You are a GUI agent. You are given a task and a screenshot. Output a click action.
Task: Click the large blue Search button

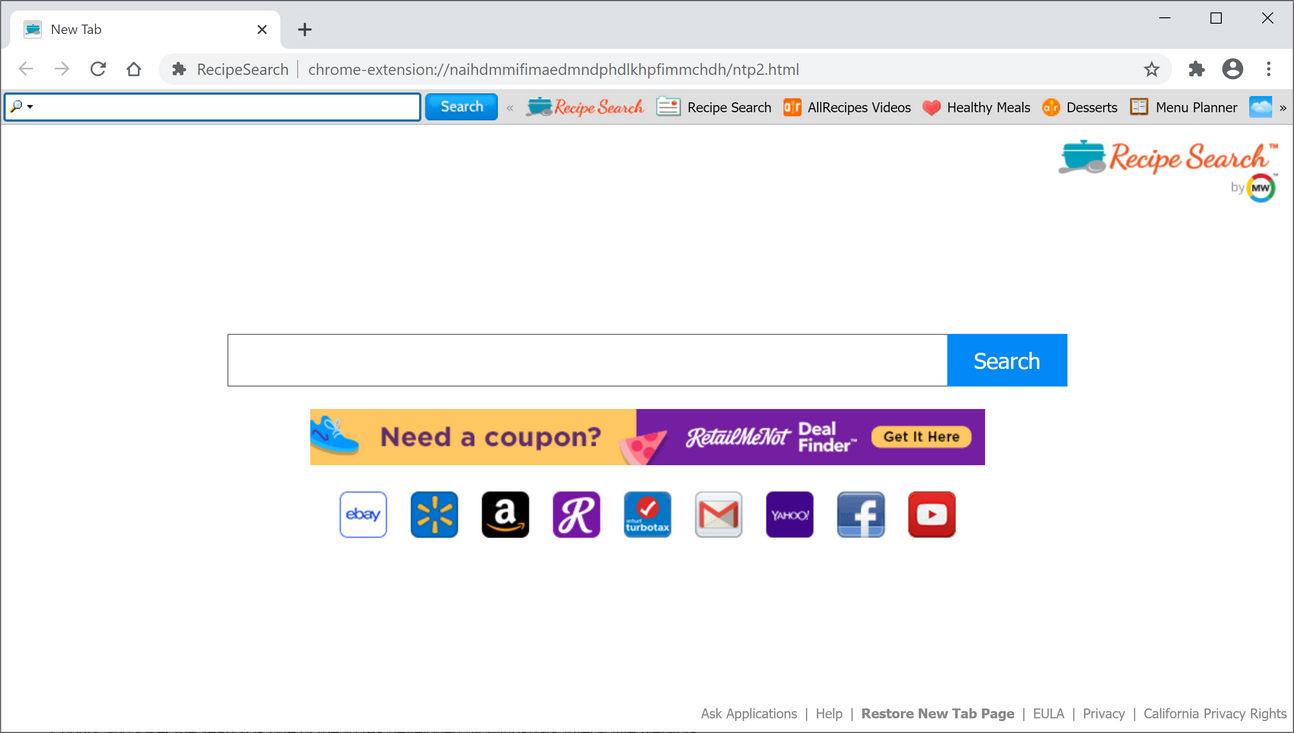[x=1007, y=360]
